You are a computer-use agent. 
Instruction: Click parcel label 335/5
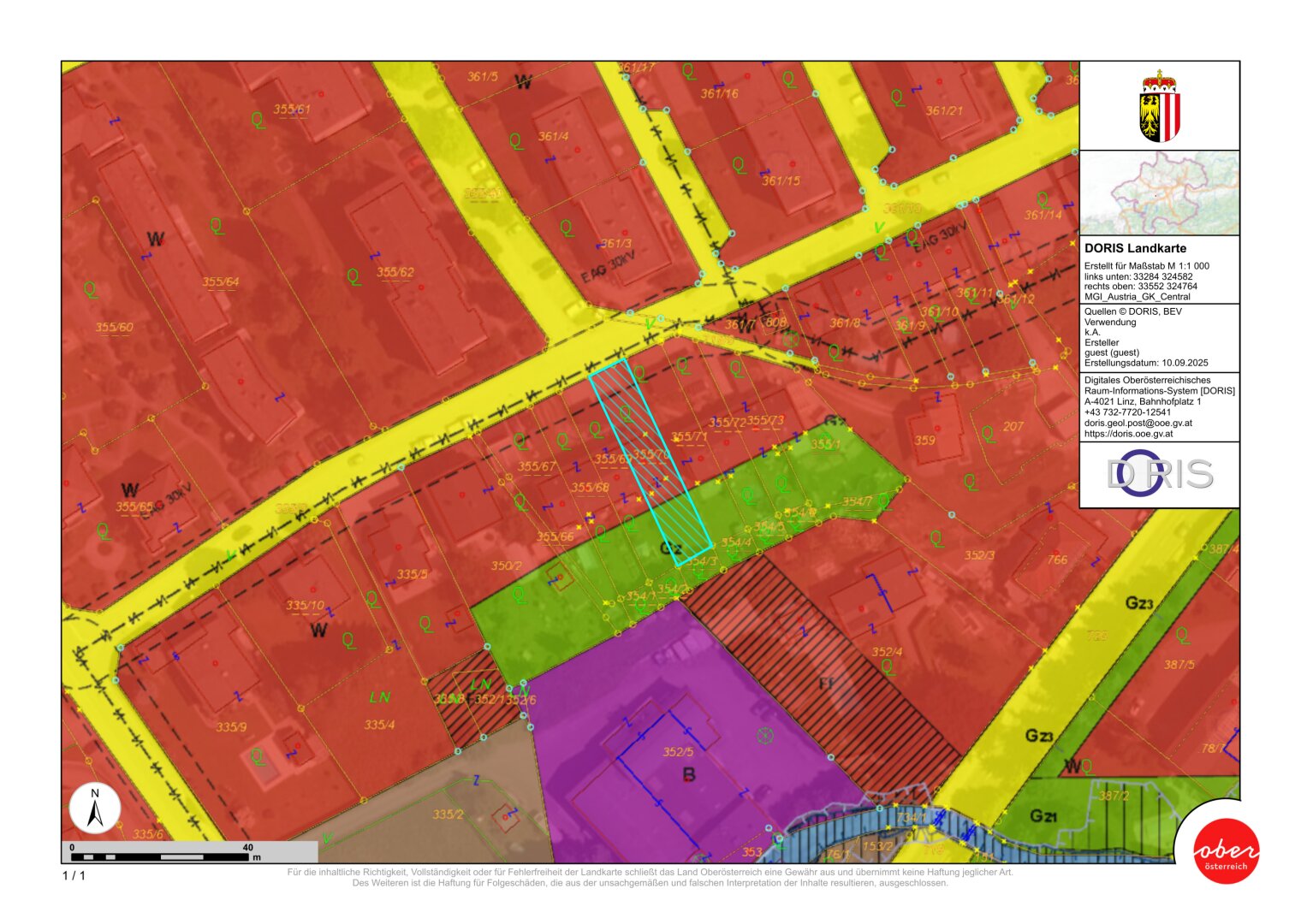(412, 574)
